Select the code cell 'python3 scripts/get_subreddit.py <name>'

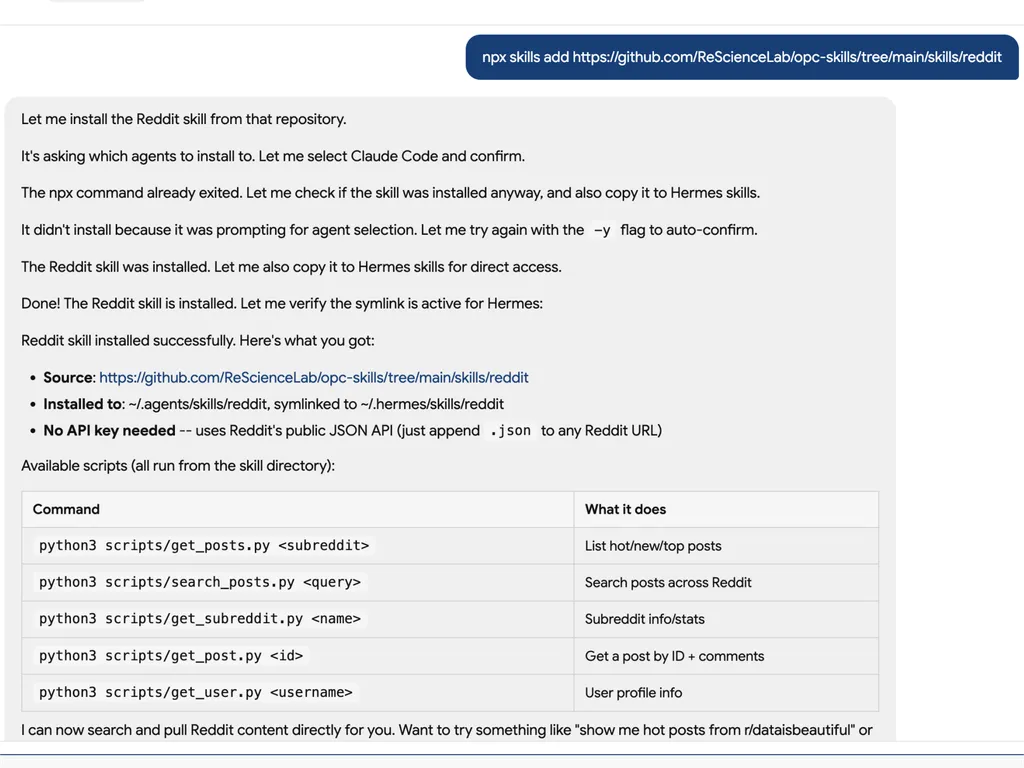(x=200, y=618)
